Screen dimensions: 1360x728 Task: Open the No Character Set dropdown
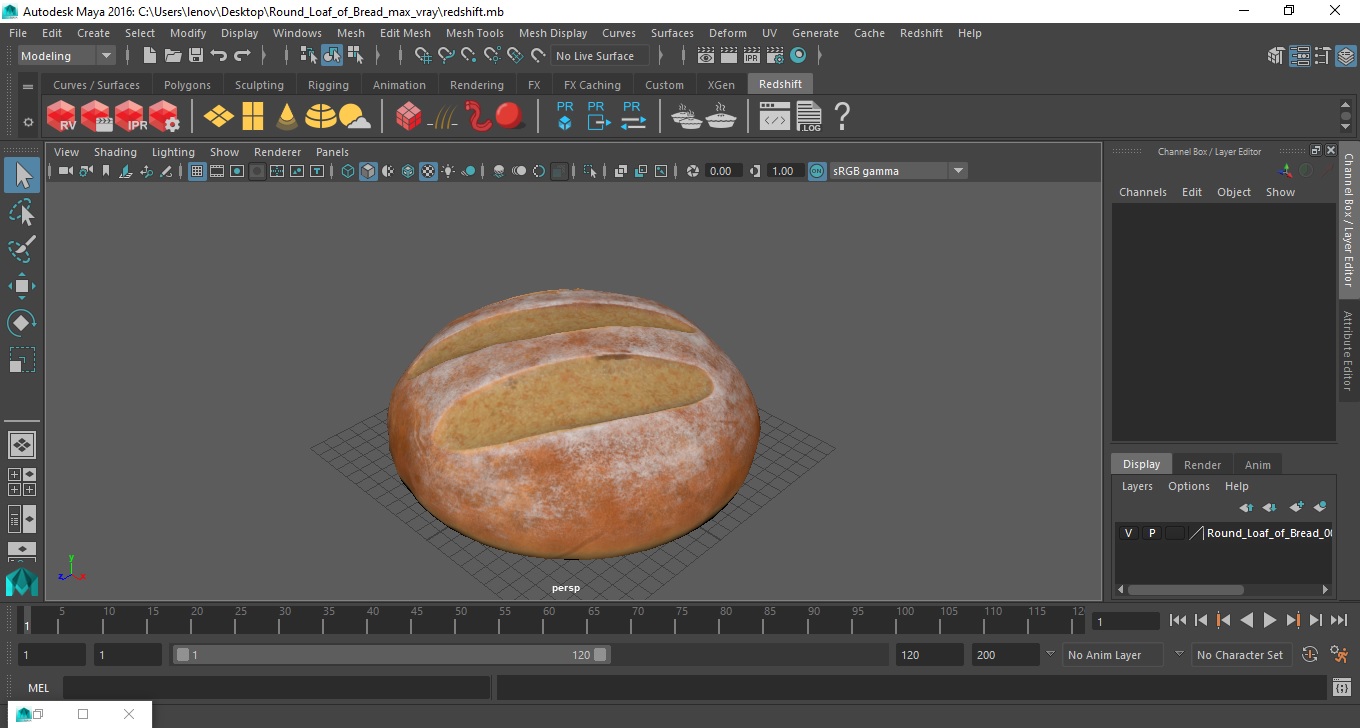coord(1241,655)
